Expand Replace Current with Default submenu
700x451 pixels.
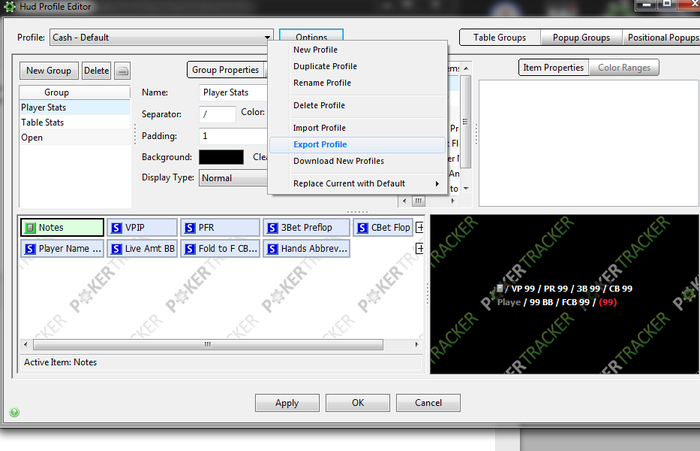click(x=358, y=184)
